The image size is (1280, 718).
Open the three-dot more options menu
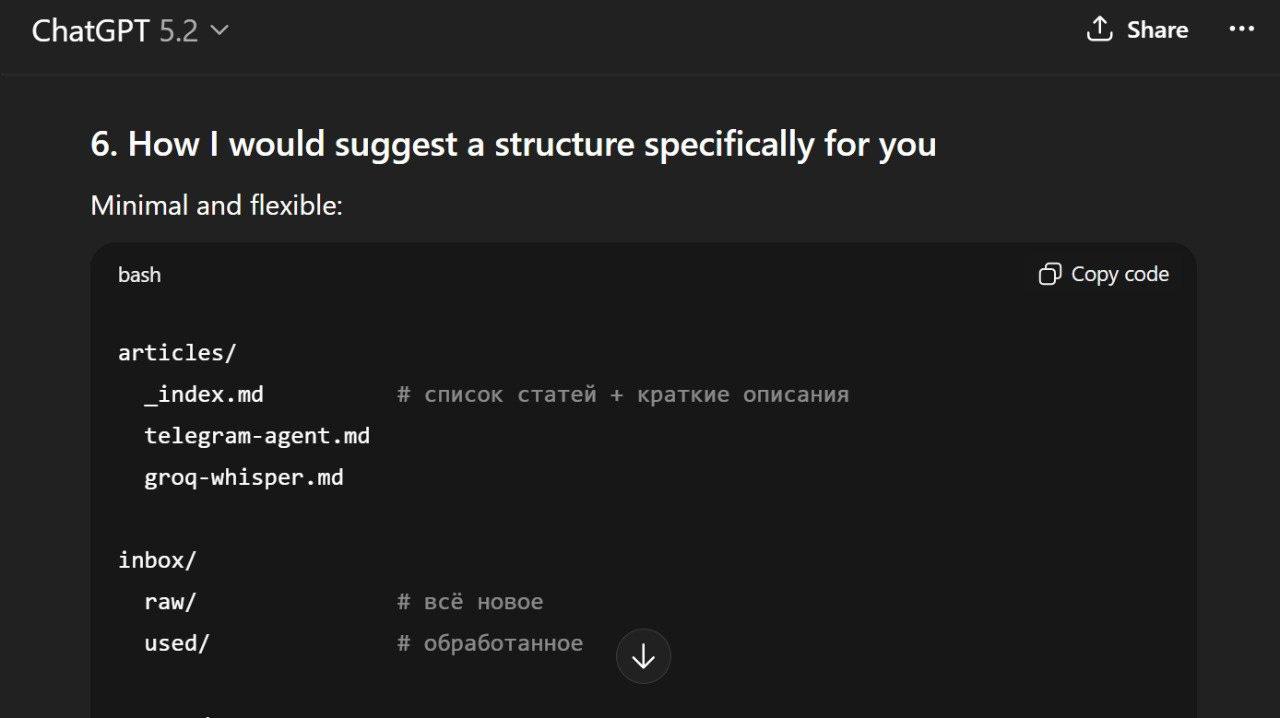(1241, 30)
